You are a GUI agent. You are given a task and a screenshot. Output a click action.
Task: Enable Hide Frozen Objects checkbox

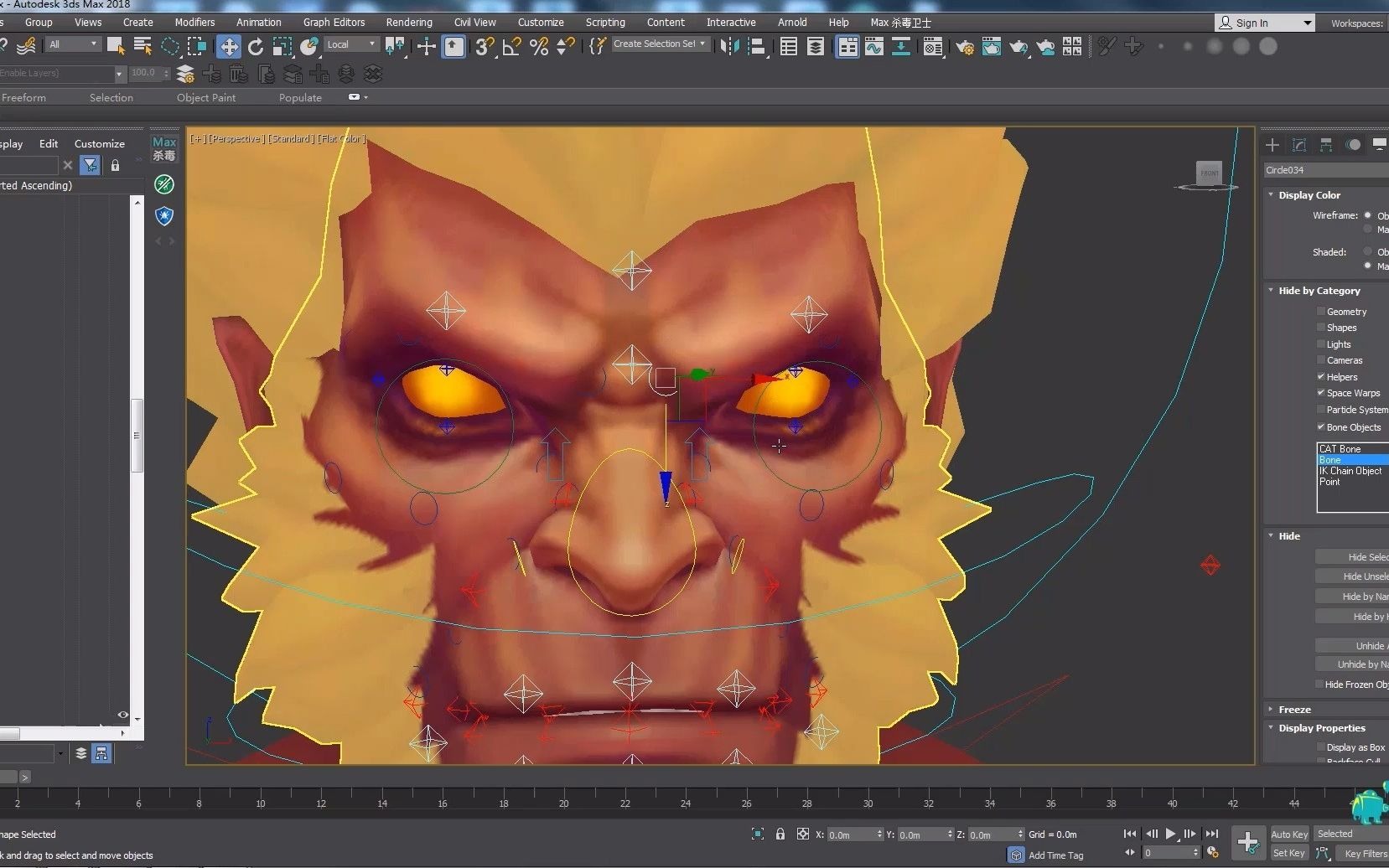click(x=1320, y=685)
